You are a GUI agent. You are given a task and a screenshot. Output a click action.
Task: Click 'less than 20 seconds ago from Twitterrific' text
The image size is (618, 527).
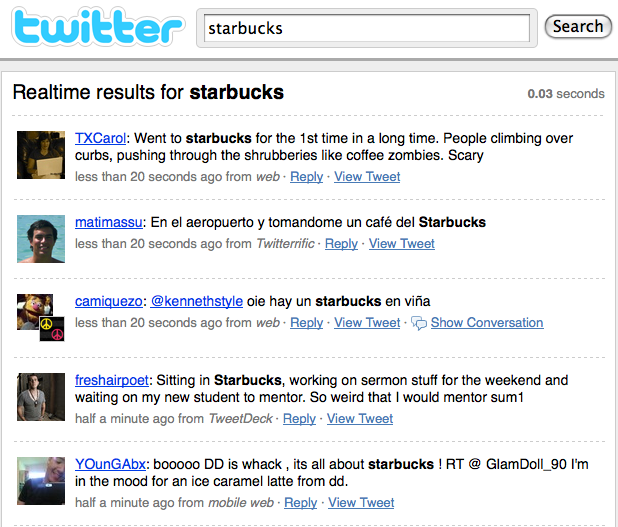[195, 244]
